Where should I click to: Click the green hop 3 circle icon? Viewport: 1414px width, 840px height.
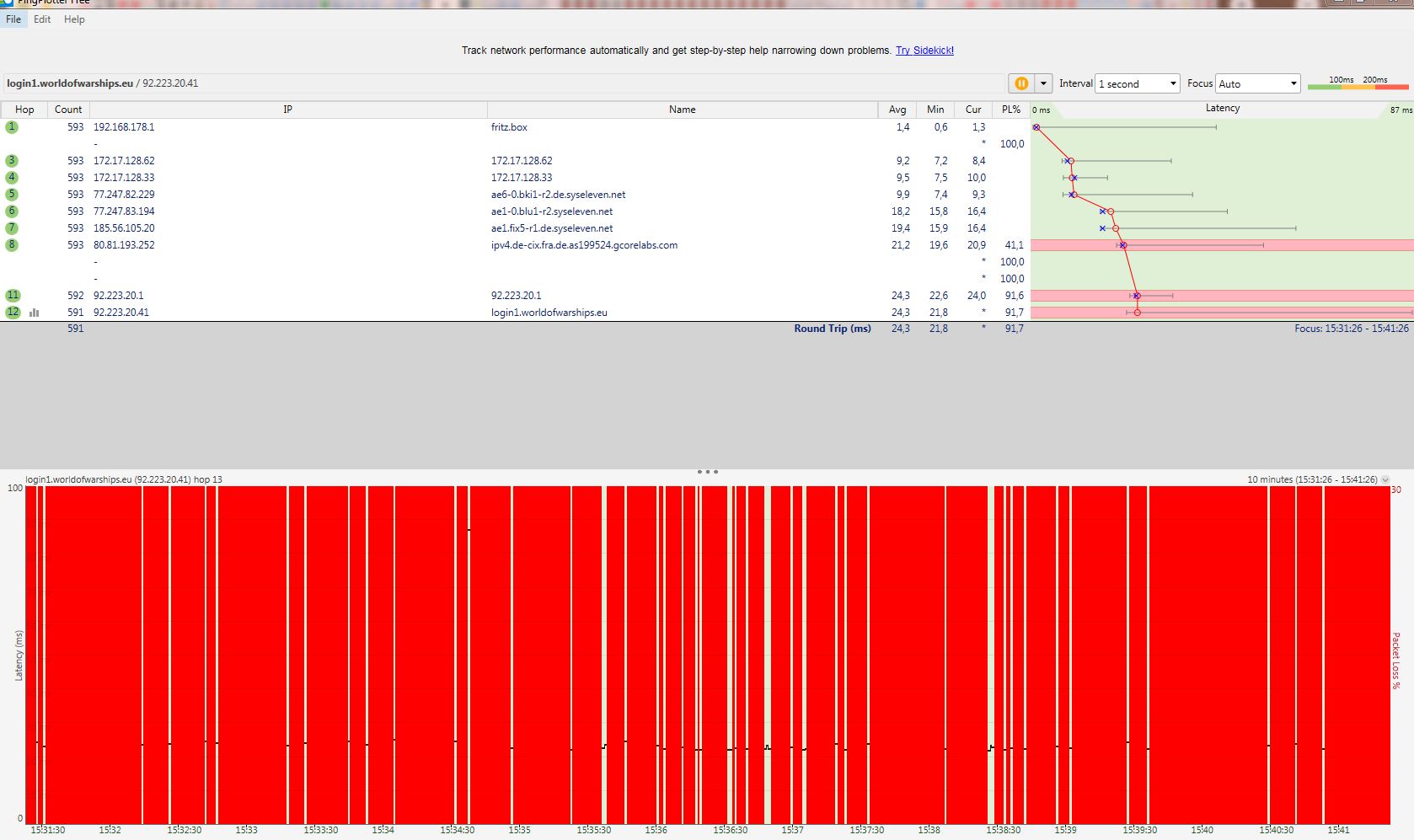pyautogui.click(x=12, y=161)
